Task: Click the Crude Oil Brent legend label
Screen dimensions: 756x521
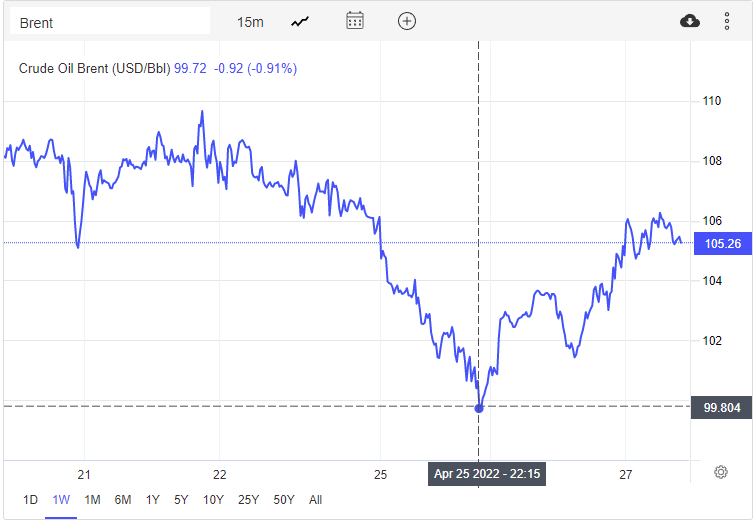Action: pos(95,69)
